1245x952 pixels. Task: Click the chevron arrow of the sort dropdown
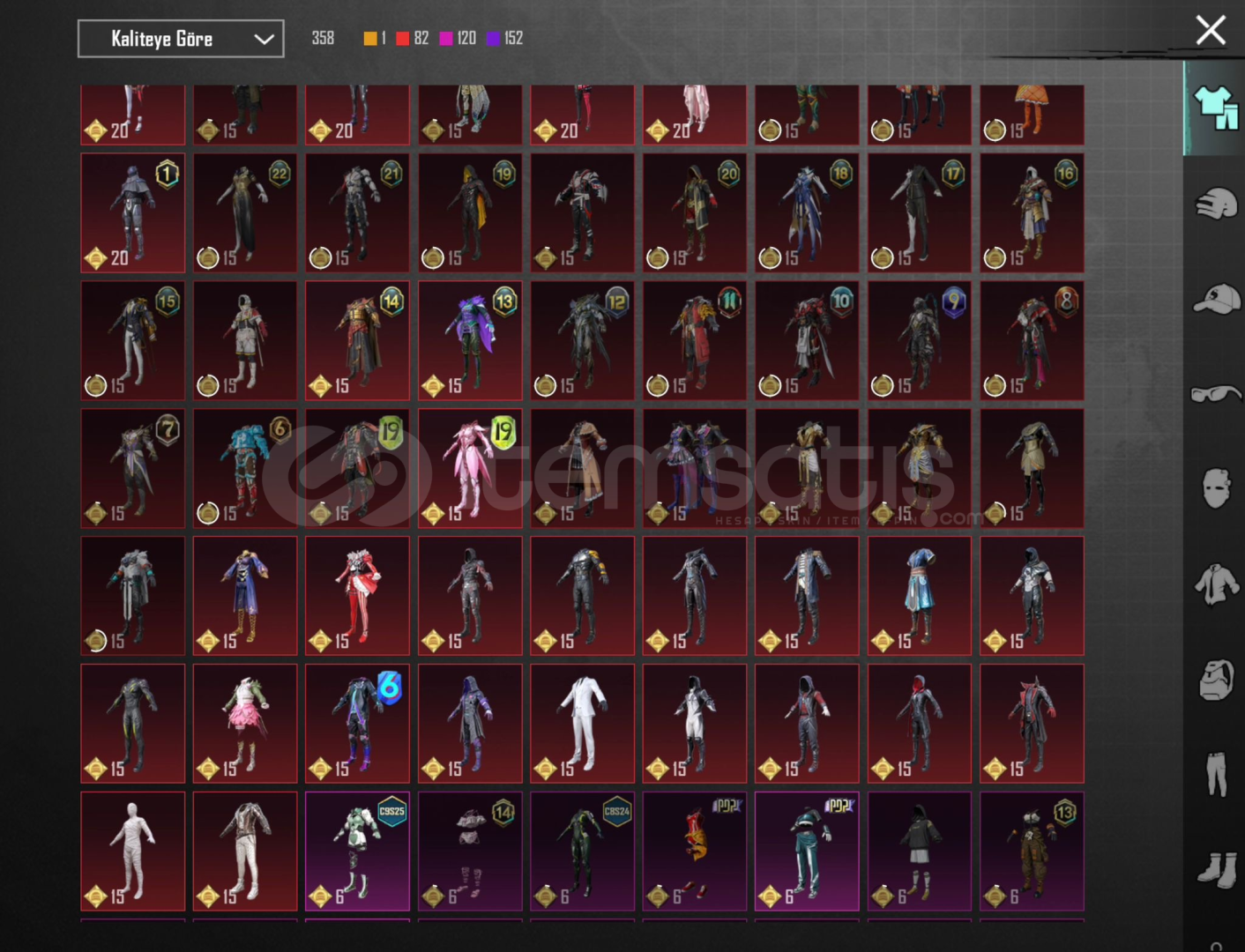pyautogui.click(x=263, y=40)
